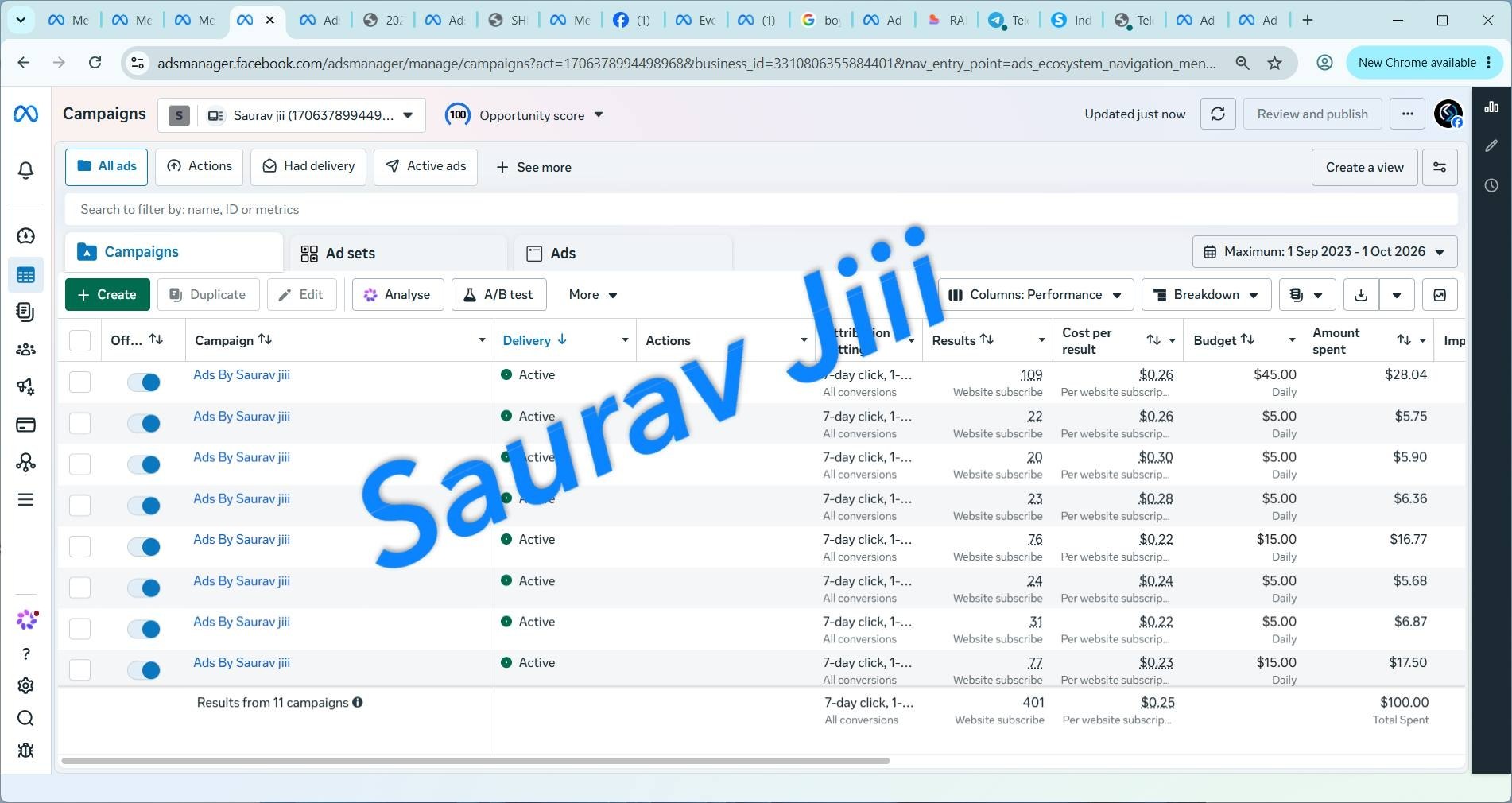1512x803 pixels.
Task: Click the horizontal table scrollbar
Action: click(475, 761)
